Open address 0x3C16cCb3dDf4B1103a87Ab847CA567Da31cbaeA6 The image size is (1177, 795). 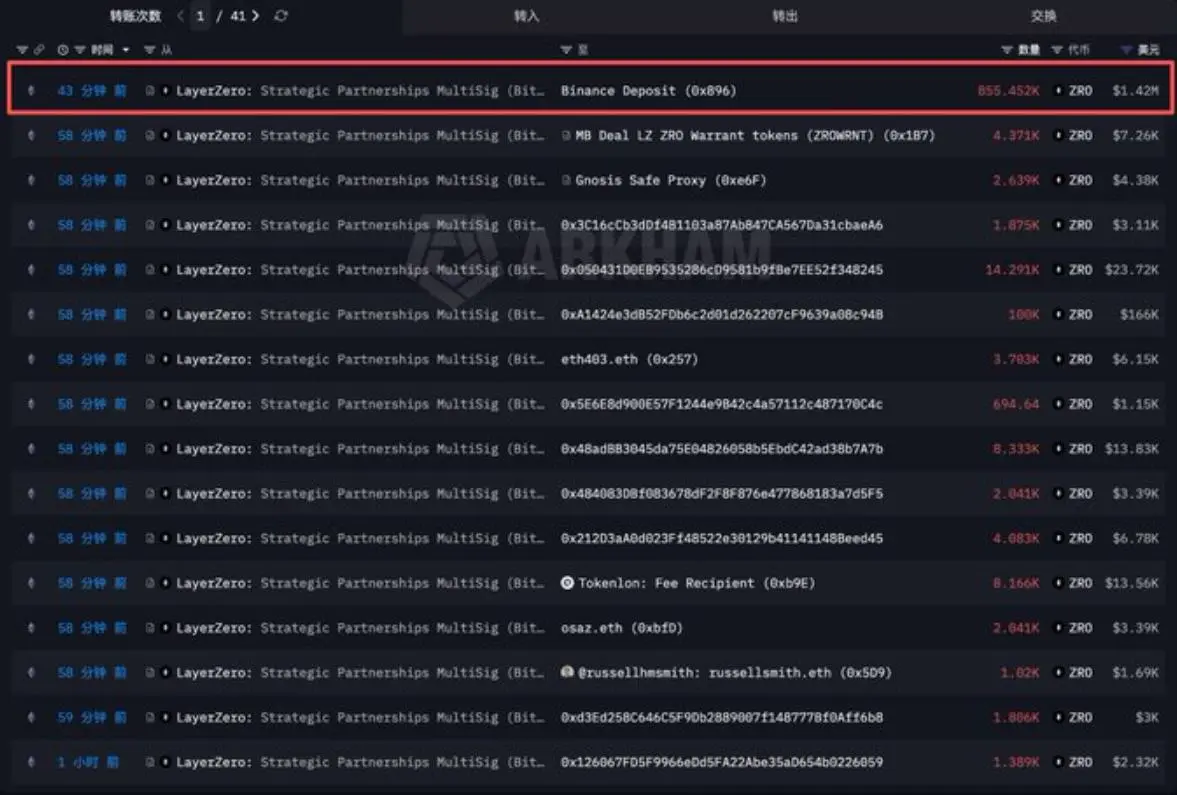tap(721, 225)
